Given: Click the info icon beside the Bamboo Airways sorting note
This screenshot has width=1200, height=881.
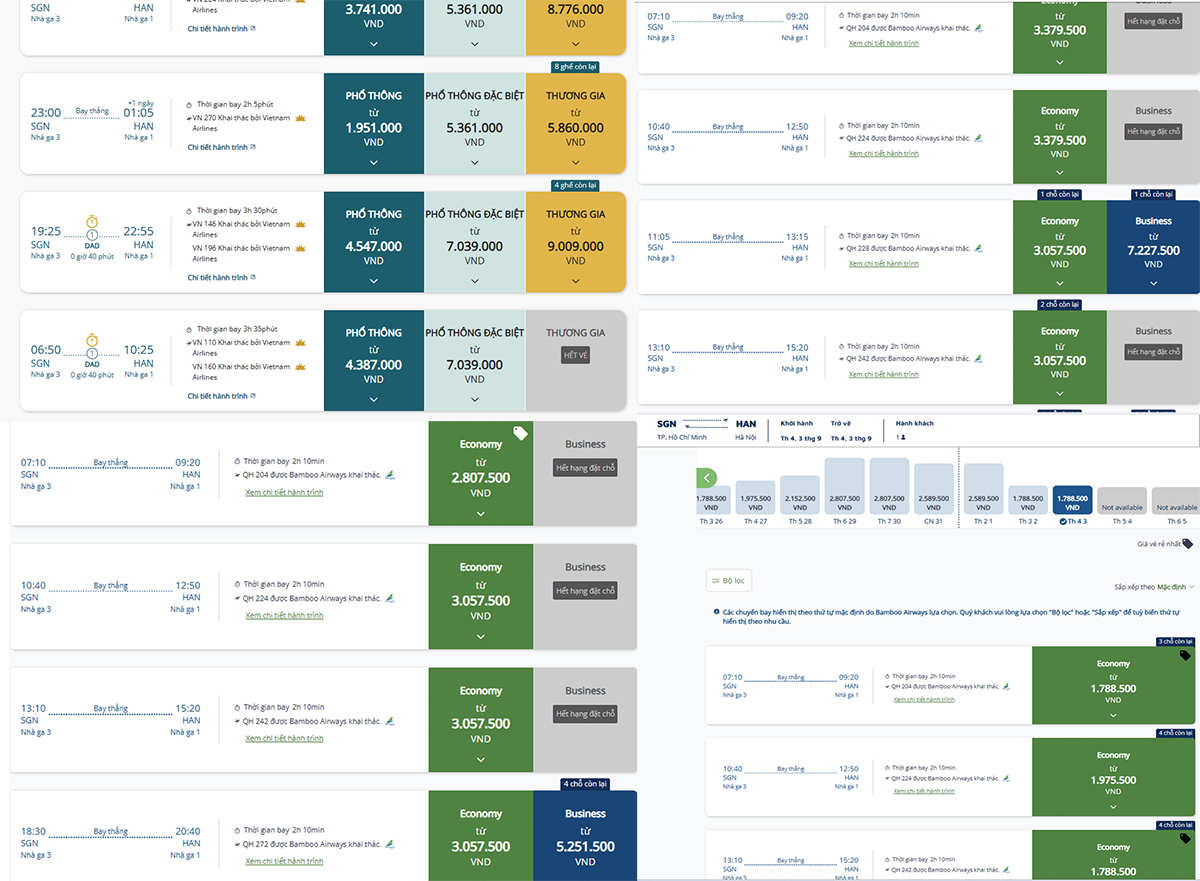Looking at the screenshot, I should click(x=716, y=611).
